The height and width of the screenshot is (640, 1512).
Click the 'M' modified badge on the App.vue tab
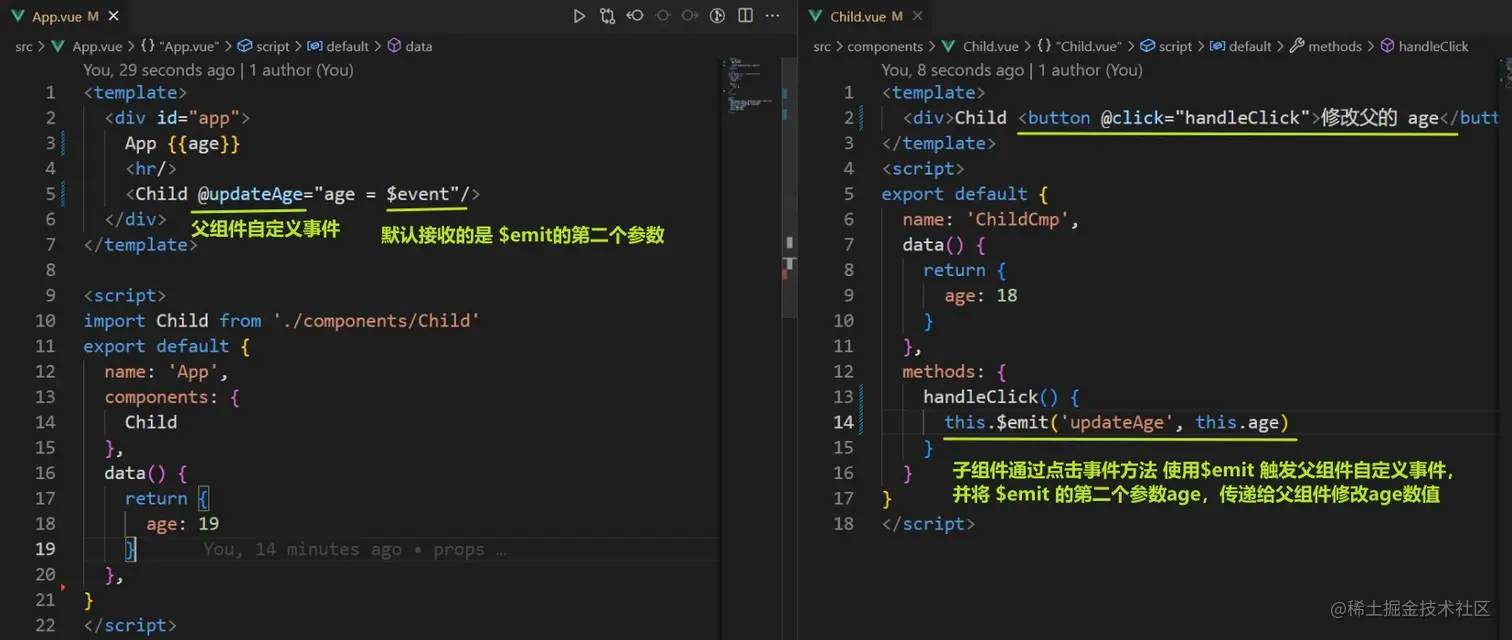(x=93, y=17)
